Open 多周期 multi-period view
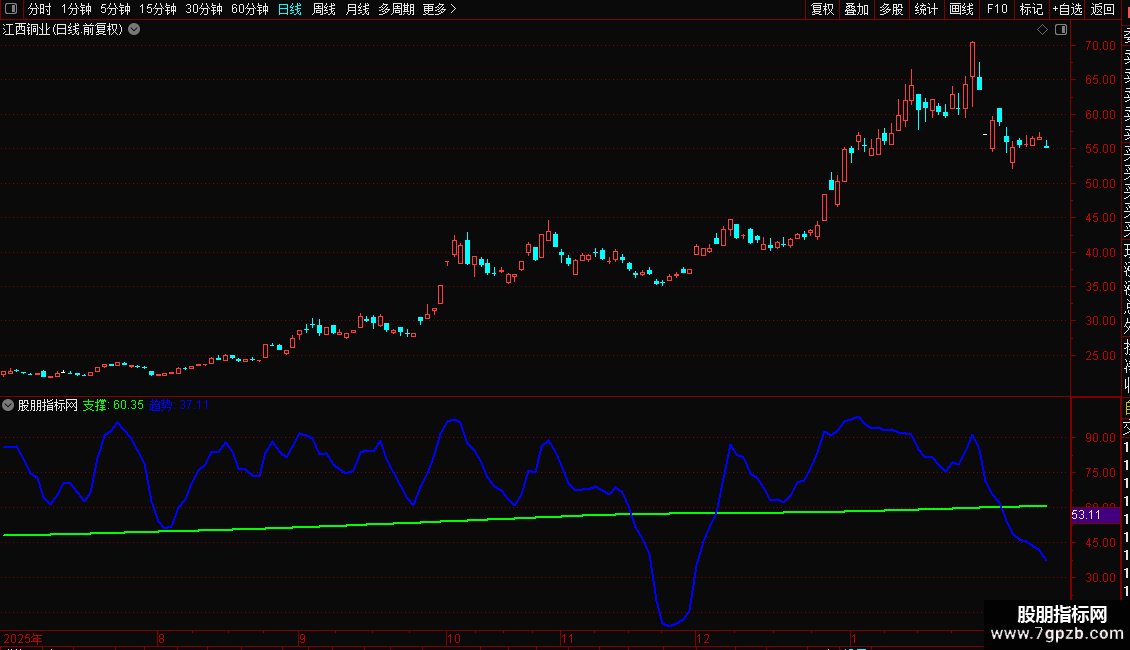Screen dimensions: 1130x650 [396, 9]
